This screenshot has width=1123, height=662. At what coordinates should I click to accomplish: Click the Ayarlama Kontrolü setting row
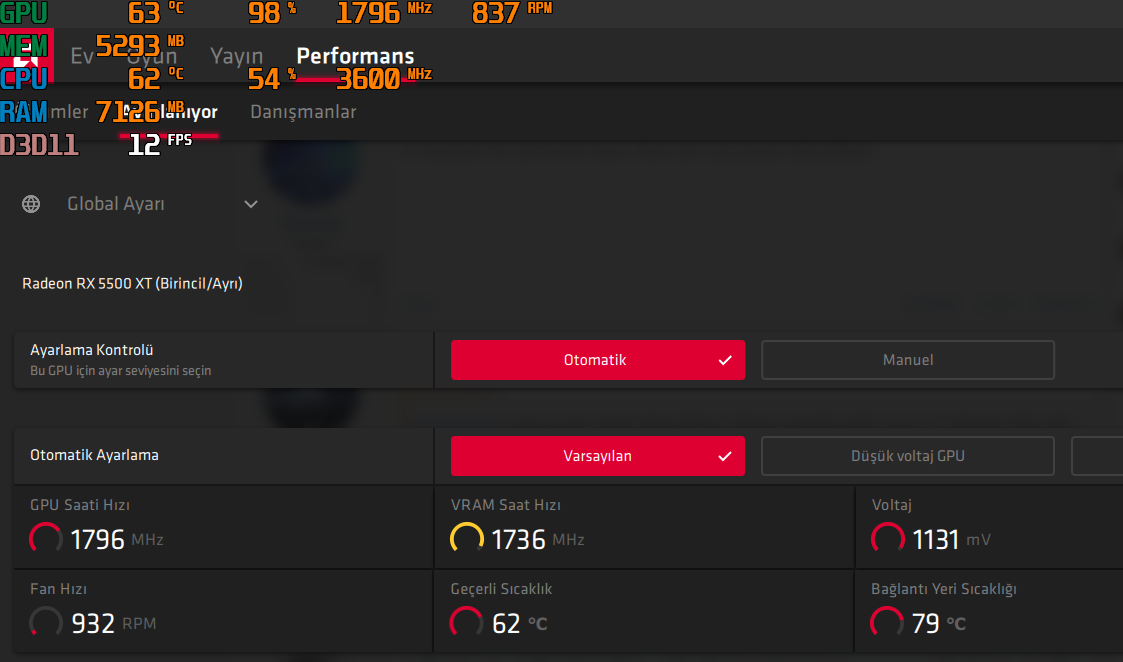pos(223,360)
